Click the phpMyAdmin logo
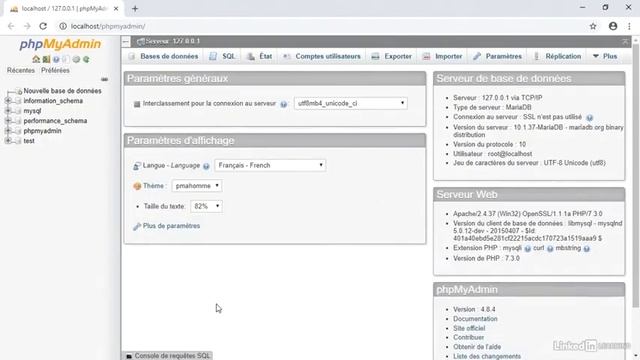640x360 pixels. 60,44
